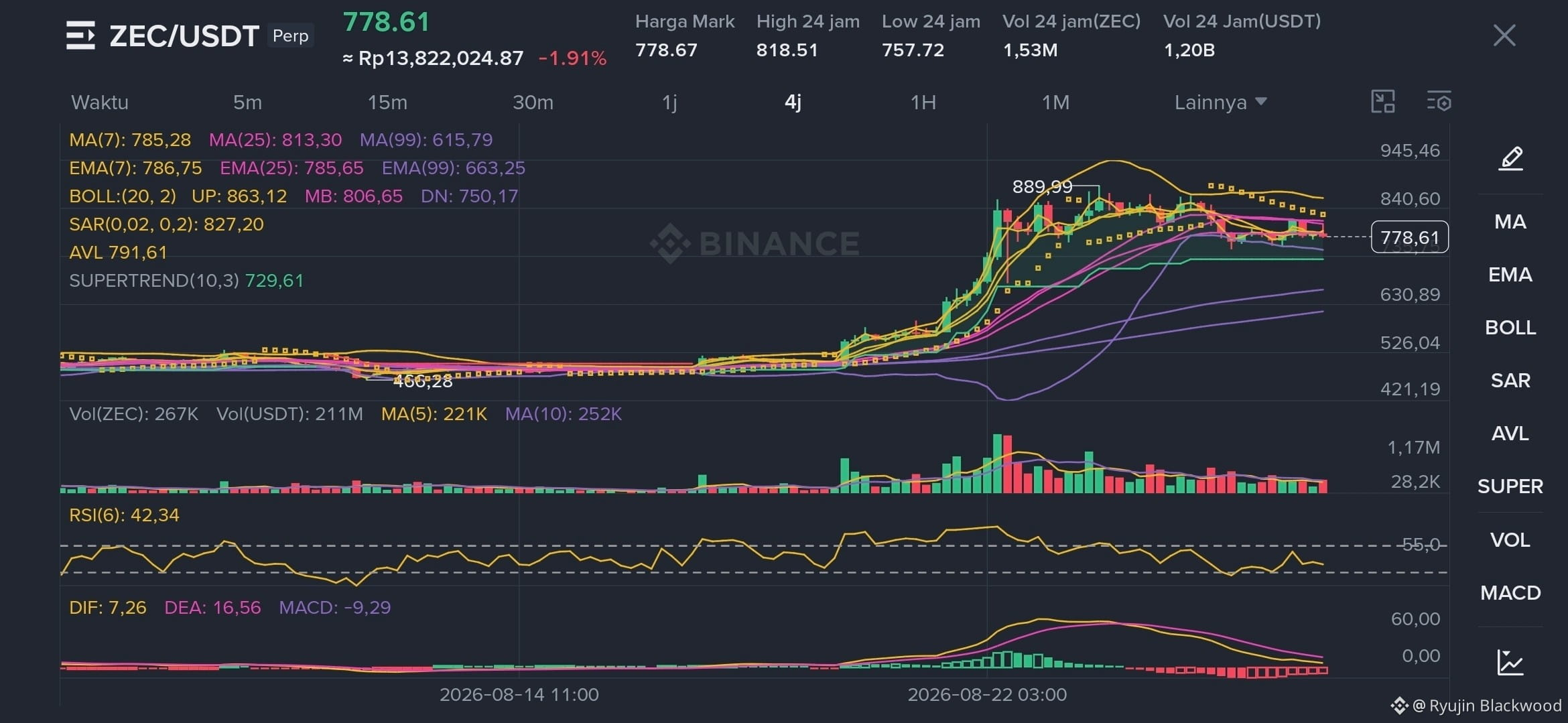
Task: Expand the Lainnya timeframe dropdown
Action: [x=1220, y=103]
